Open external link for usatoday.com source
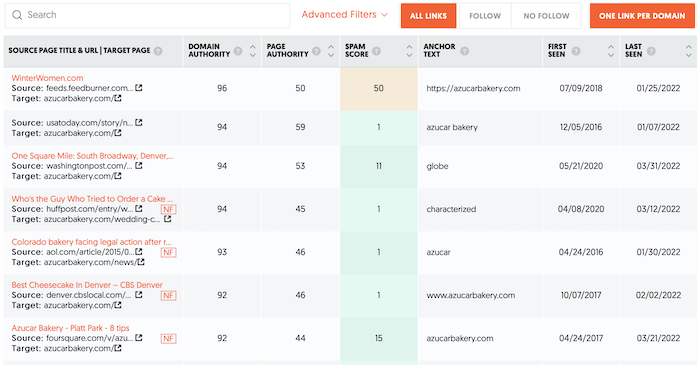This screenshot has height=365, width=700. (x=139, y=122)
